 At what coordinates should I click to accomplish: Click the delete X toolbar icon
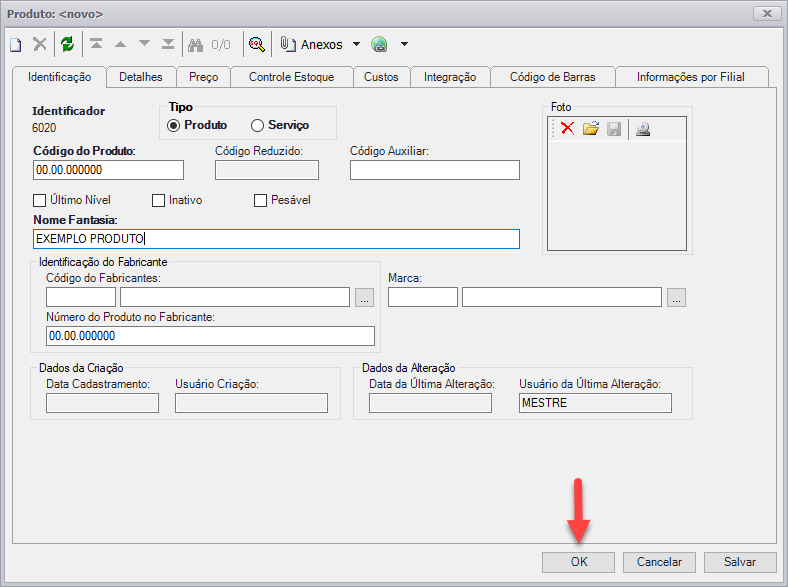point(40,44)
